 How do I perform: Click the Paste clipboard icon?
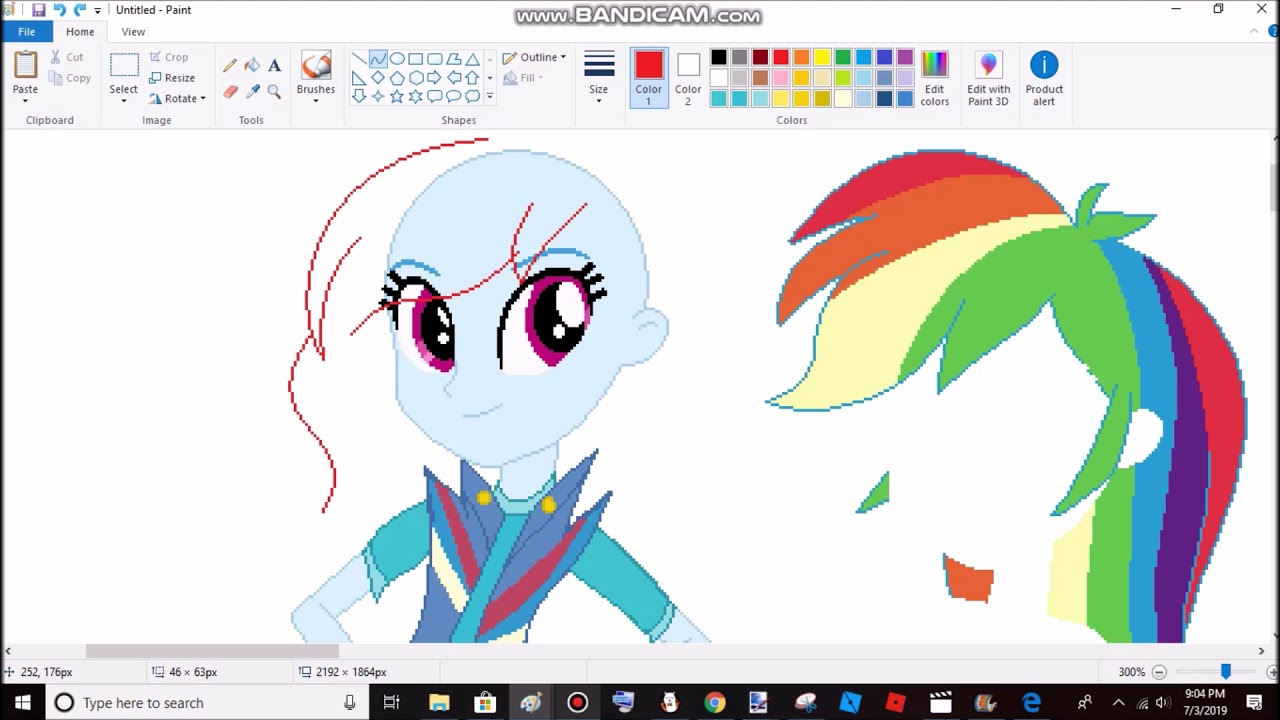pos(25,65)
